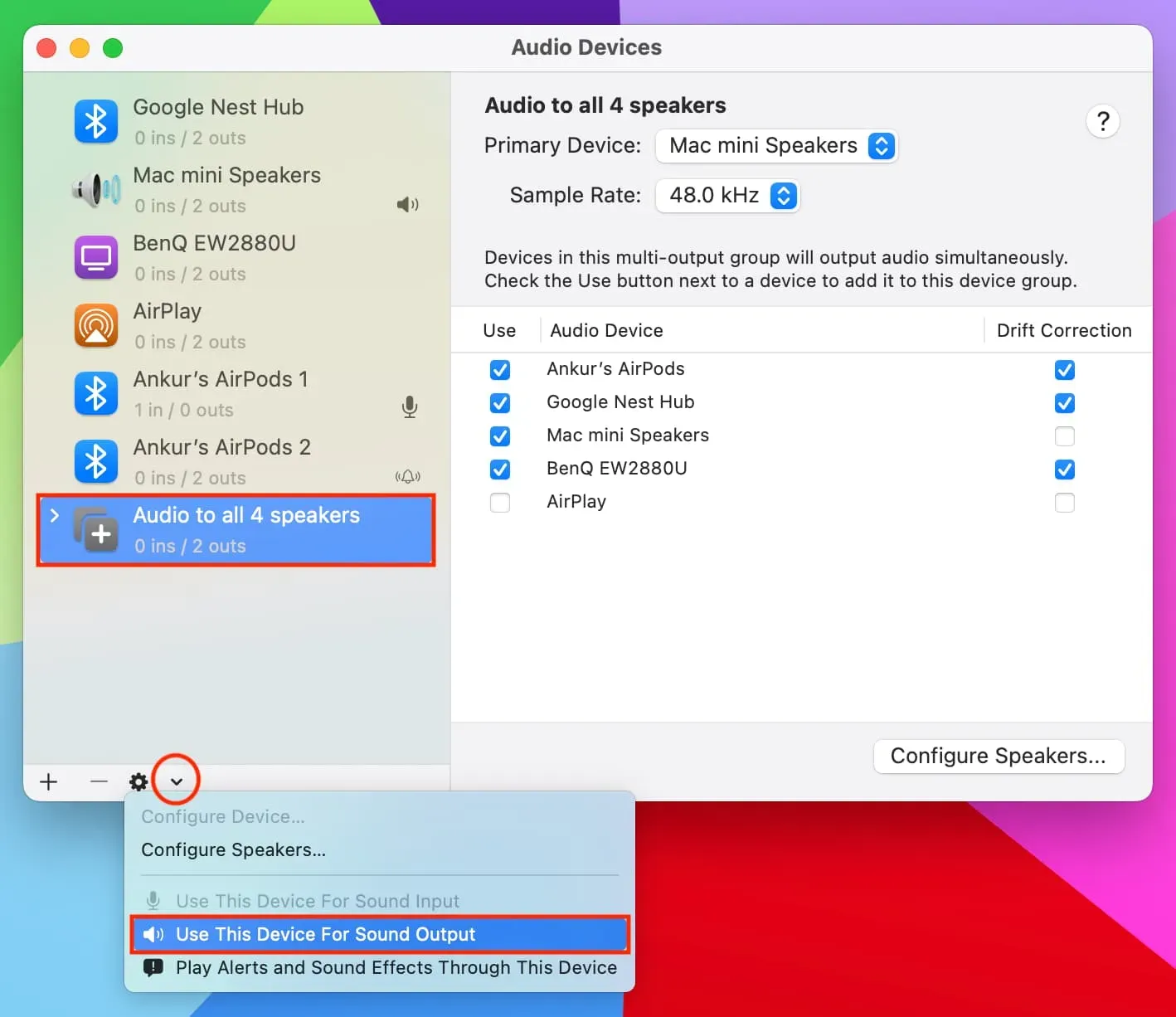Click the alert bell indicator beside AirPods 2
1176x1017 pixels.
click(407, 477)
